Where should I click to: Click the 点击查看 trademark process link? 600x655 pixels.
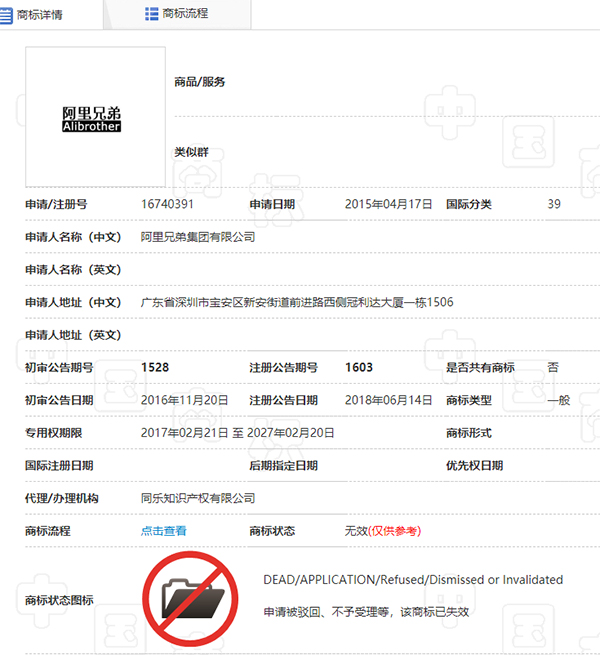coord(163,531)
